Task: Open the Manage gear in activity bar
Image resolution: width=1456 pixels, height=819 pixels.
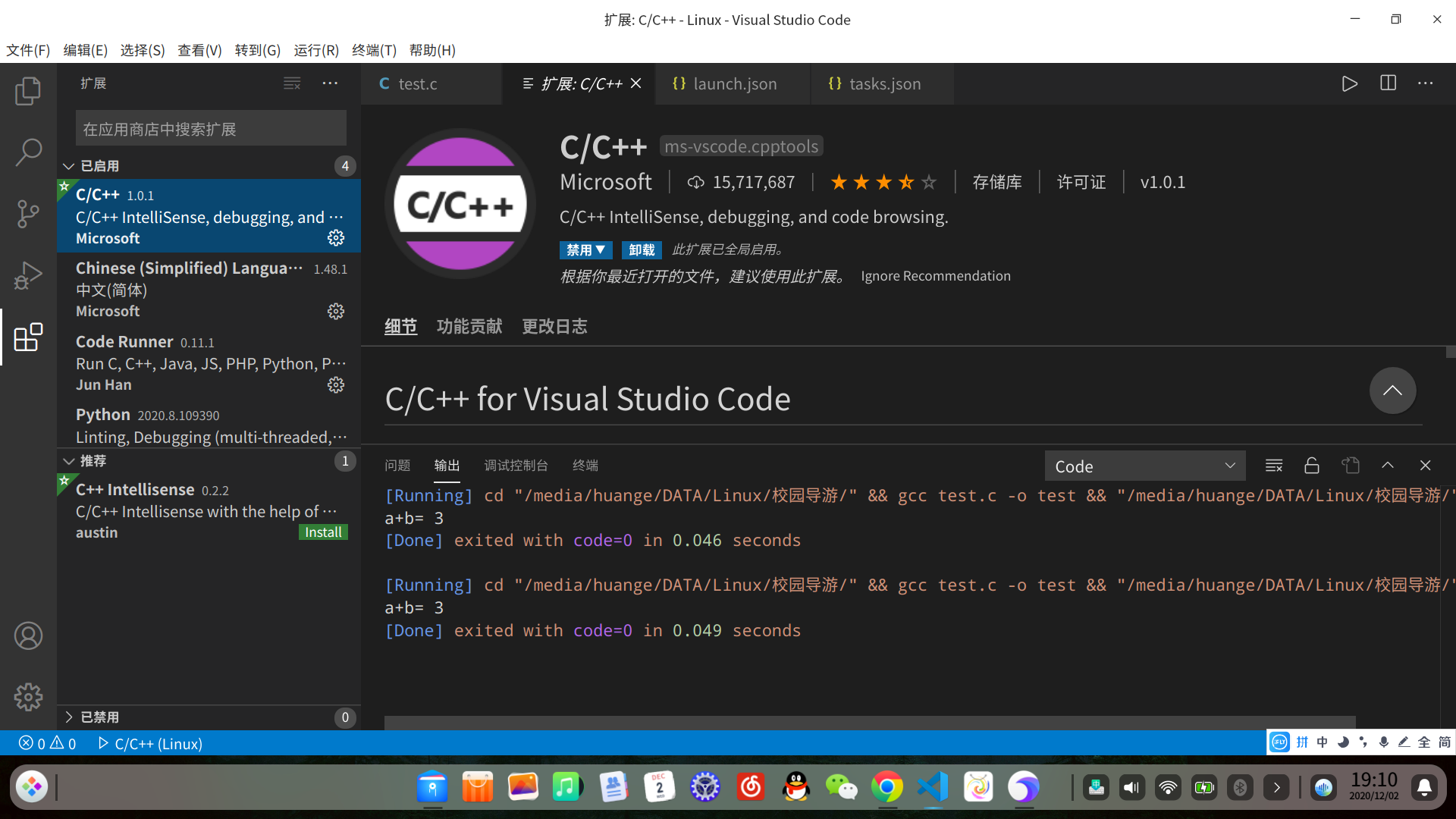Action: [x=28, y=697]
